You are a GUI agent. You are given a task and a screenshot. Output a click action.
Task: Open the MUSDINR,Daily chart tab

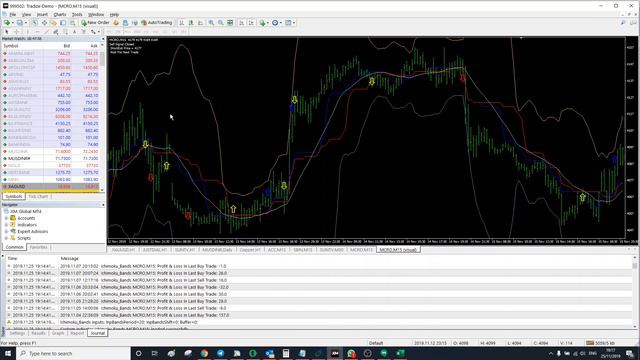click(x=217, y=249)
